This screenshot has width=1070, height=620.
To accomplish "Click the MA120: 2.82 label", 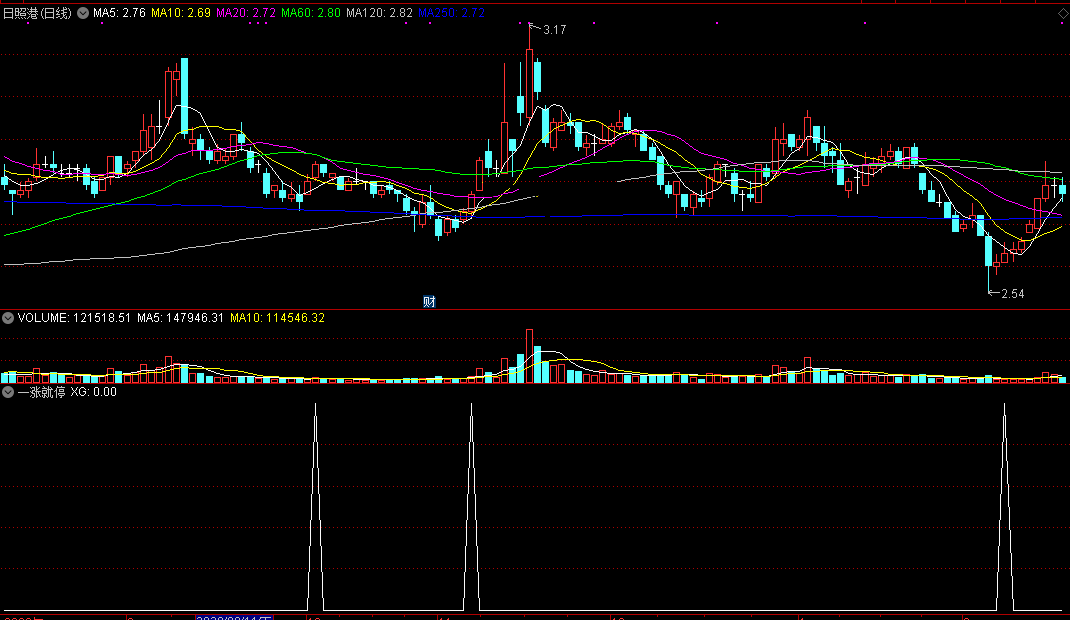I will (379, 13).
